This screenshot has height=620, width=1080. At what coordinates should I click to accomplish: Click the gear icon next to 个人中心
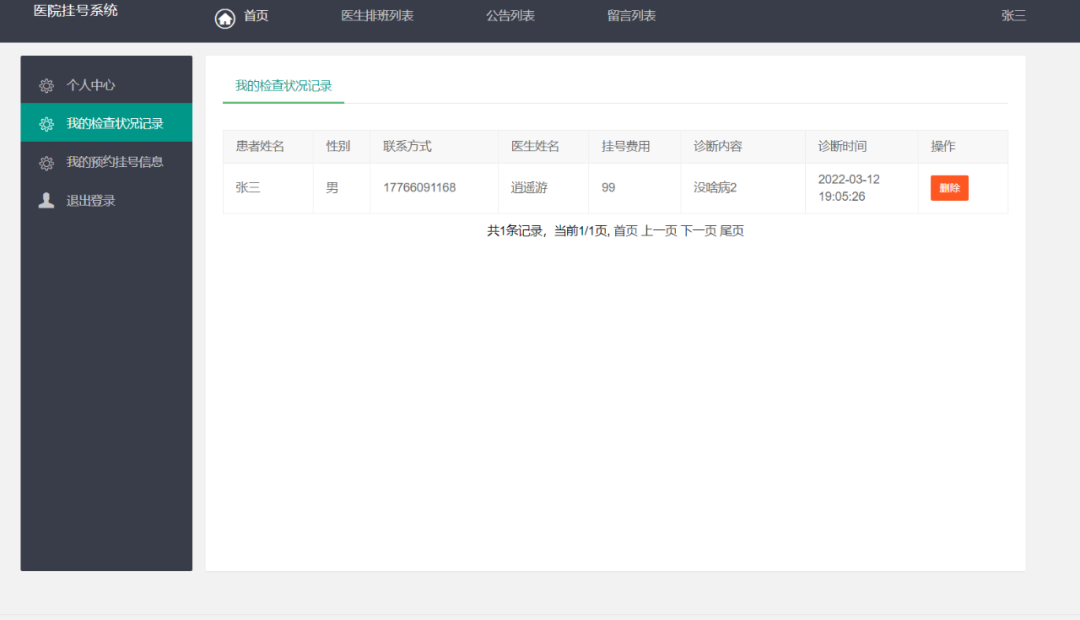click(x=46, y=85)
